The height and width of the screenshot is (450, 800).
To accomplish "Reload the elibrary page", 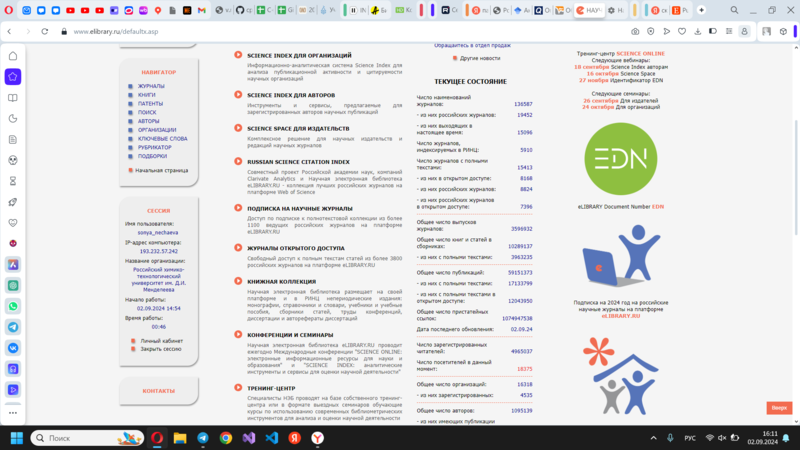I will (x=45, y=32).
